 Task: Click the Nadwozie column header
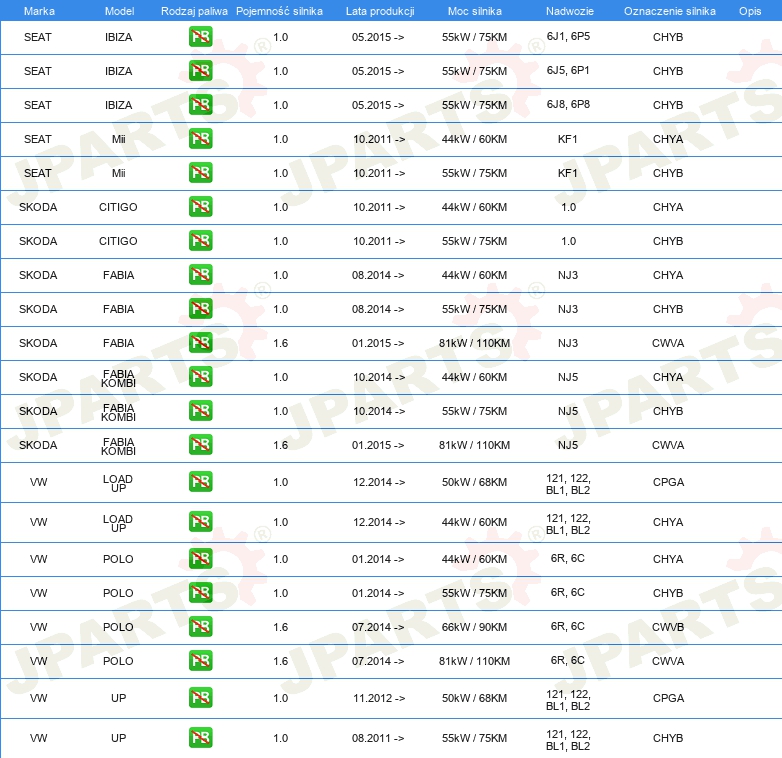point(570,11)
